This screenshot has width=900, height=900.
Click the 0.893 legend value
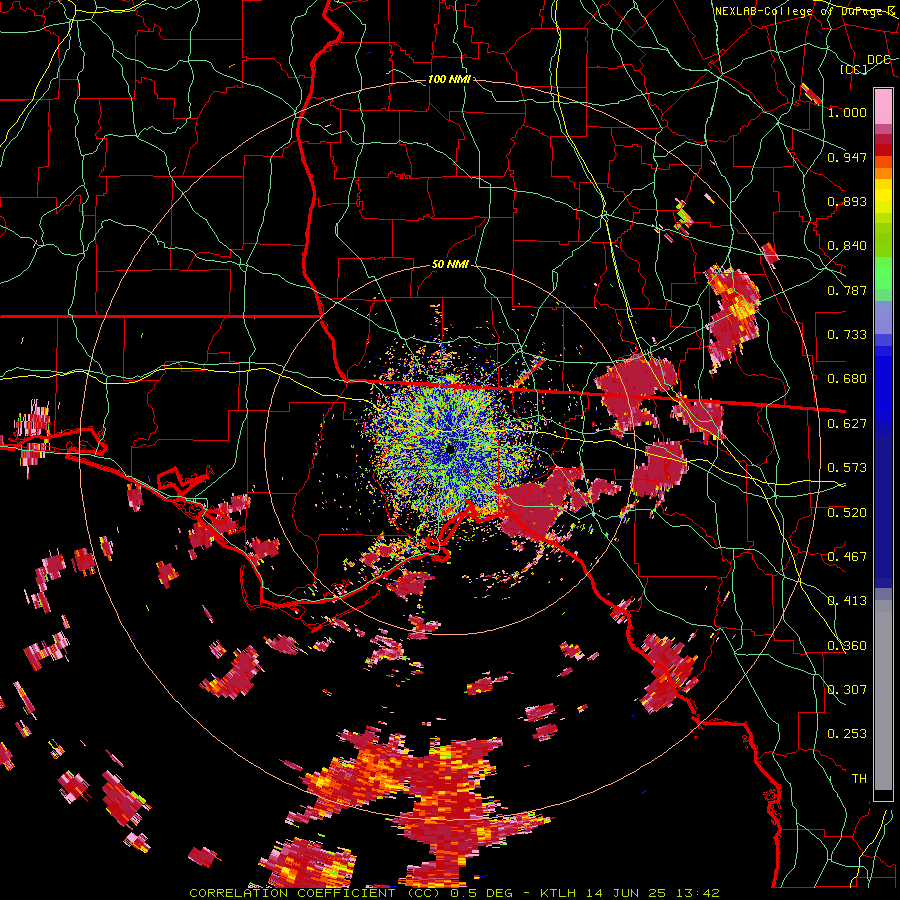coord(847,201)
